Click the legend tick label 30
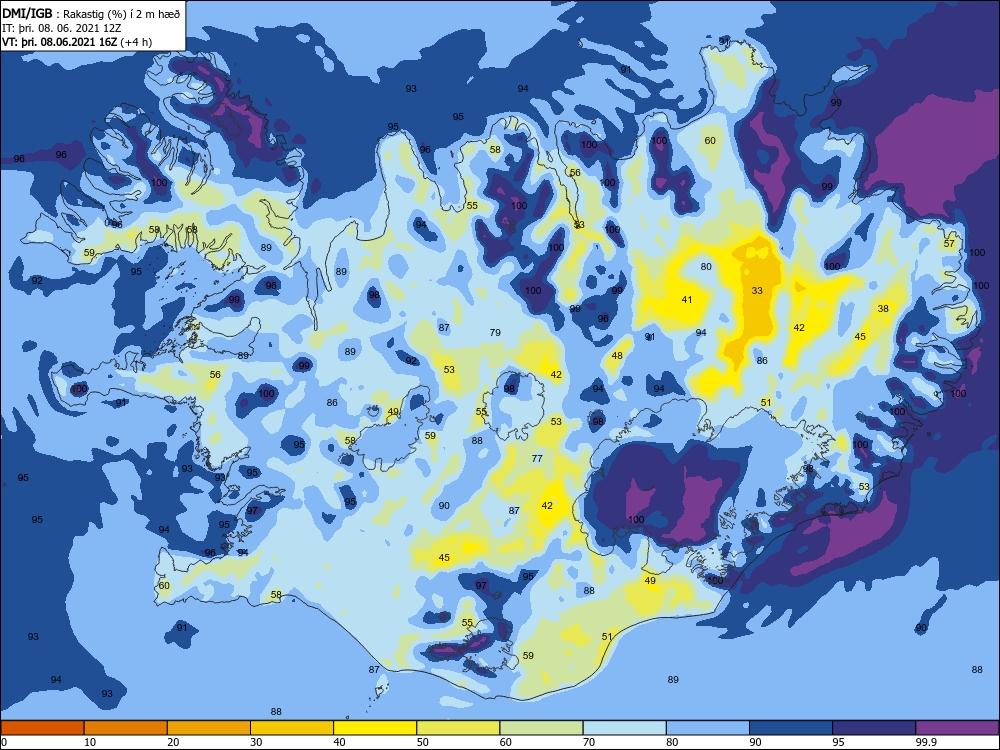1000x750 pixels. click(256, 742)
